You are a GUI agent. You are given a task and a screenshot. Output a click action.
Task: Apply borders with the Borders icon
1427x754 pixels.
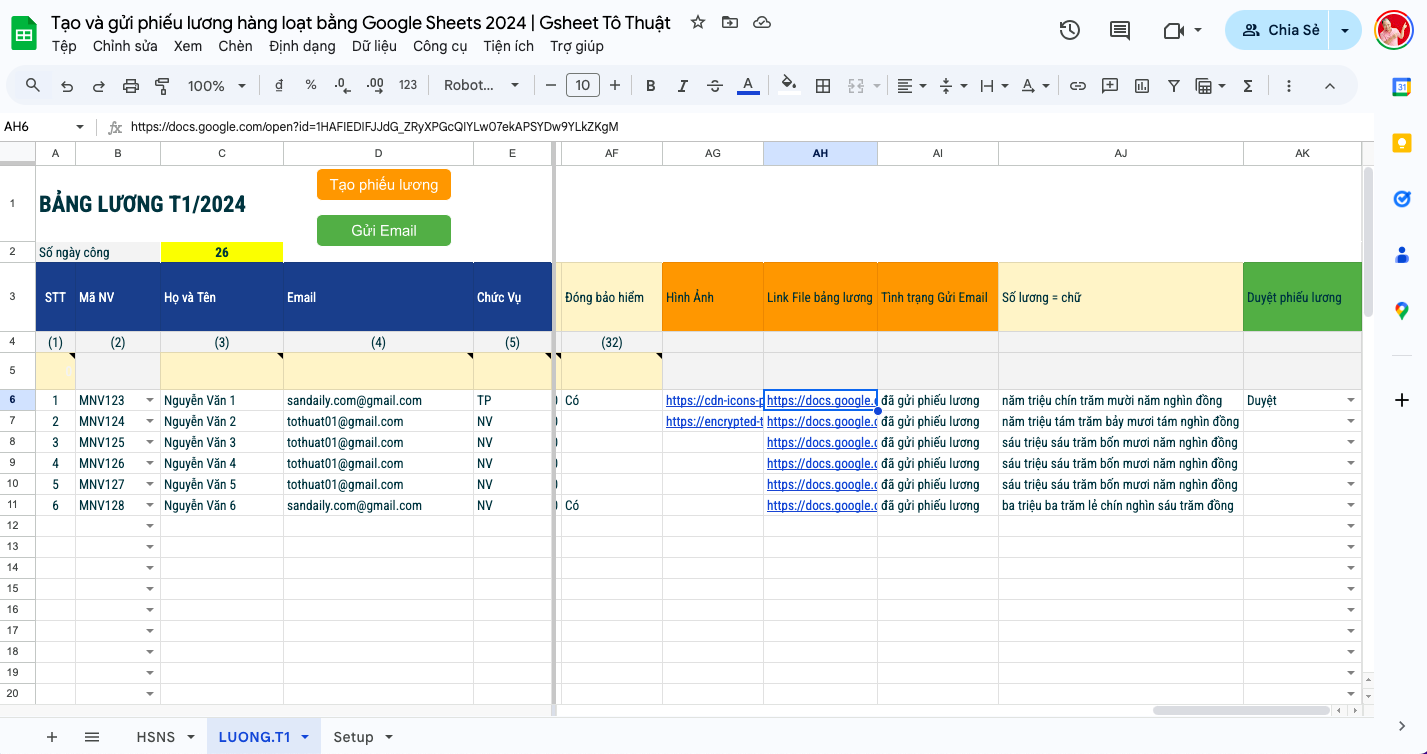pyautogui.click(x=822, y=85)
